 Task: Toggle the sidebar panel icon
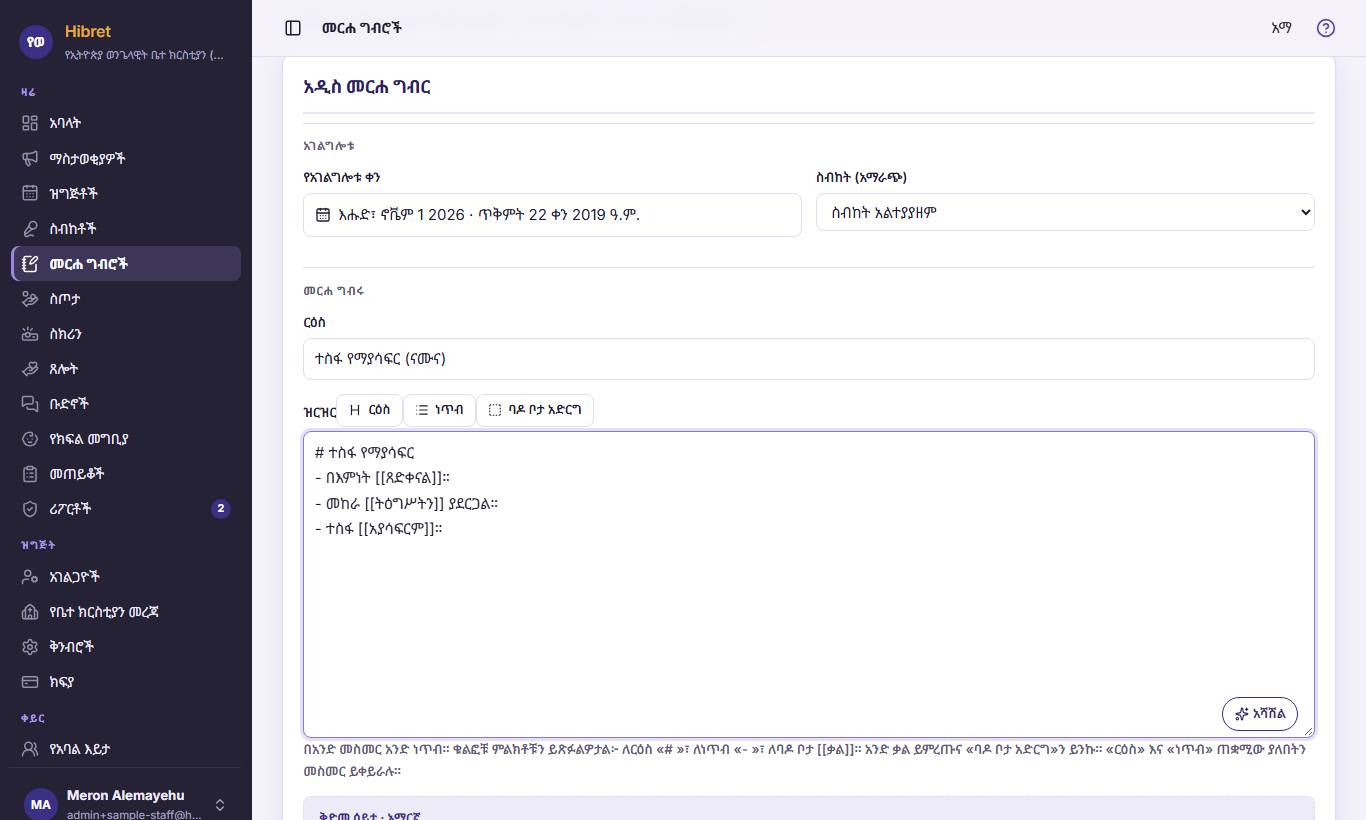tap(293, 28)
